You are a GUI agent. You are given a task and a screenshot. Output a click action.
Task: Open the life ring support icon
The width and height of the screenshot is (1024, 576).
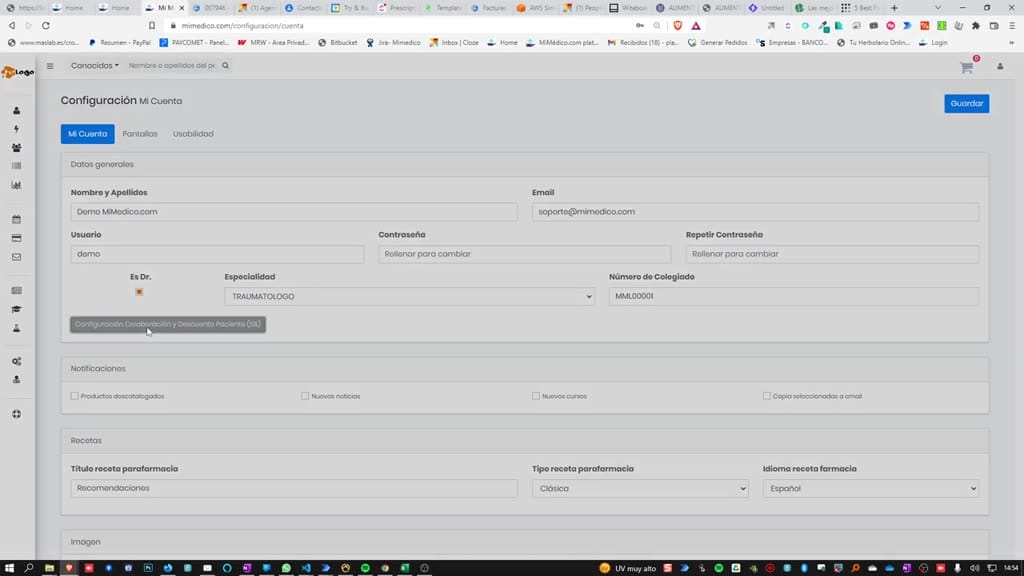tap(16, 414)
